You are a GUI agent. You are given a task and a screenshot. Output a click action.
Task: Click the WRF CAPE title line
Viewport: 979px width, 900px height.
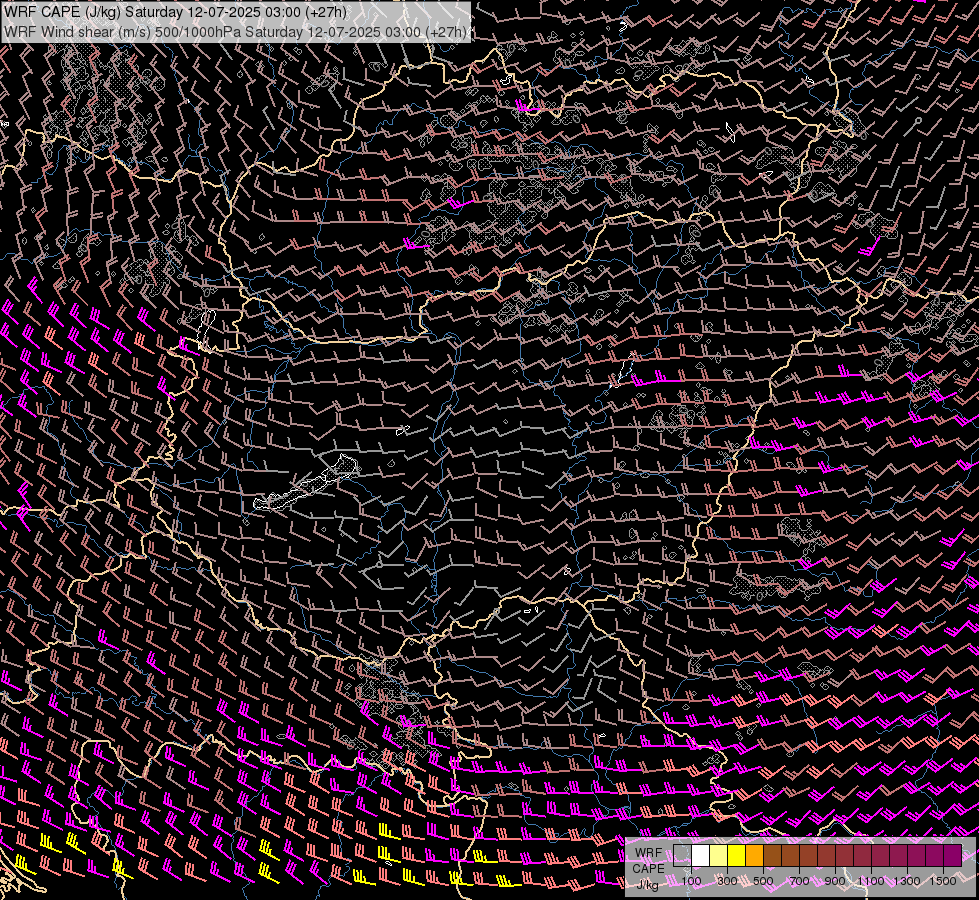176,12
